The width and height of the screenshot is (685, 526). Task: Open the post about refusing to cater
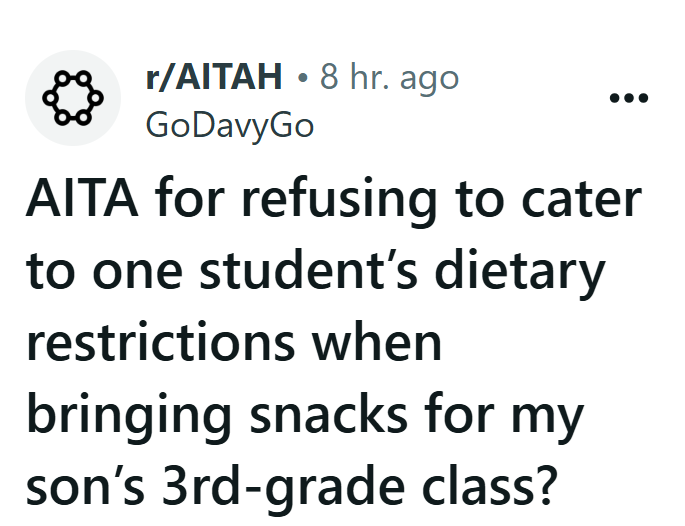pyautogui.click(x=332, y=342)
